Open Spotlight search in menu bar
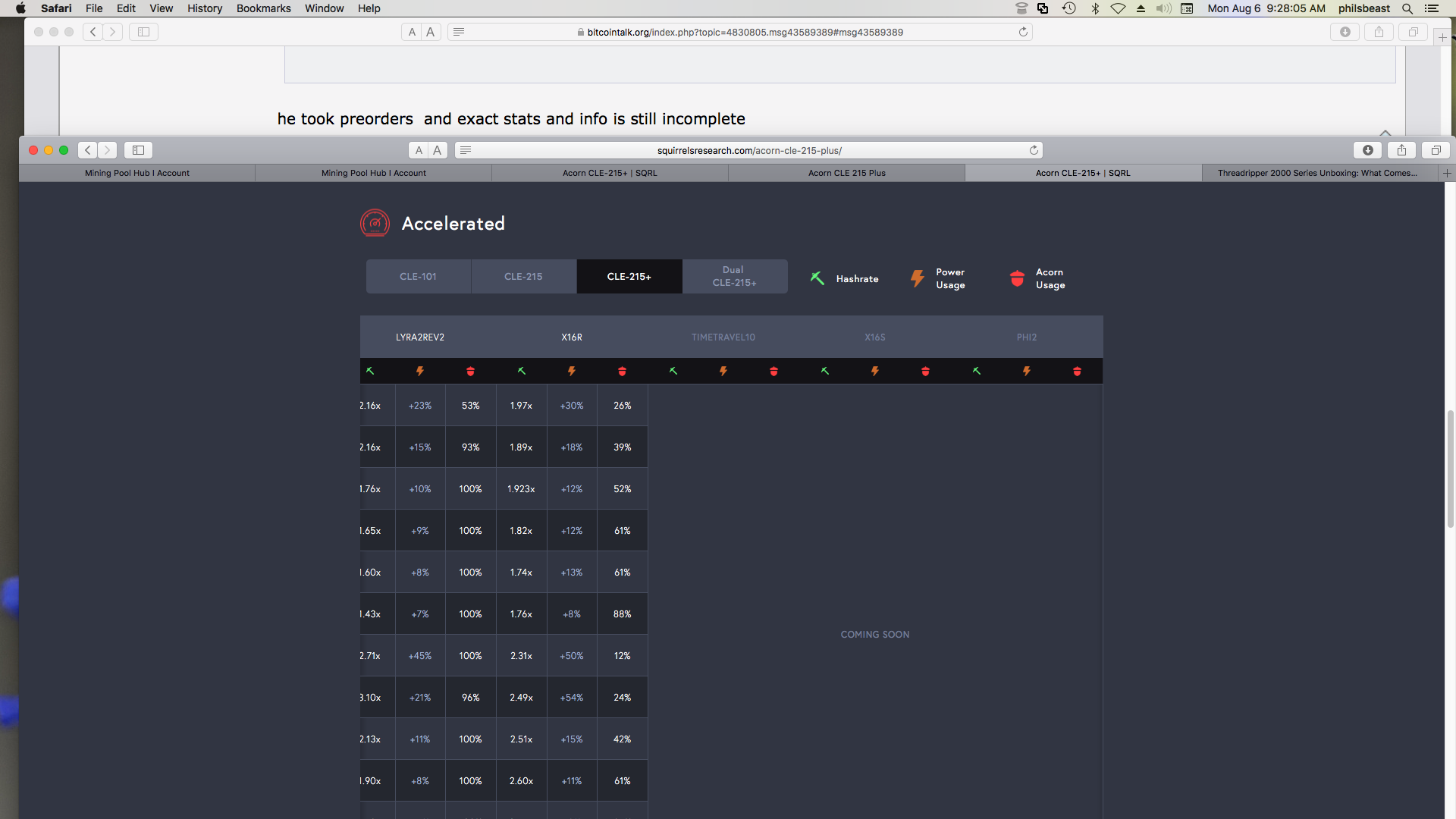Image resolution: width=1456 pixels, height=819 pixels. coord(1407,8)
